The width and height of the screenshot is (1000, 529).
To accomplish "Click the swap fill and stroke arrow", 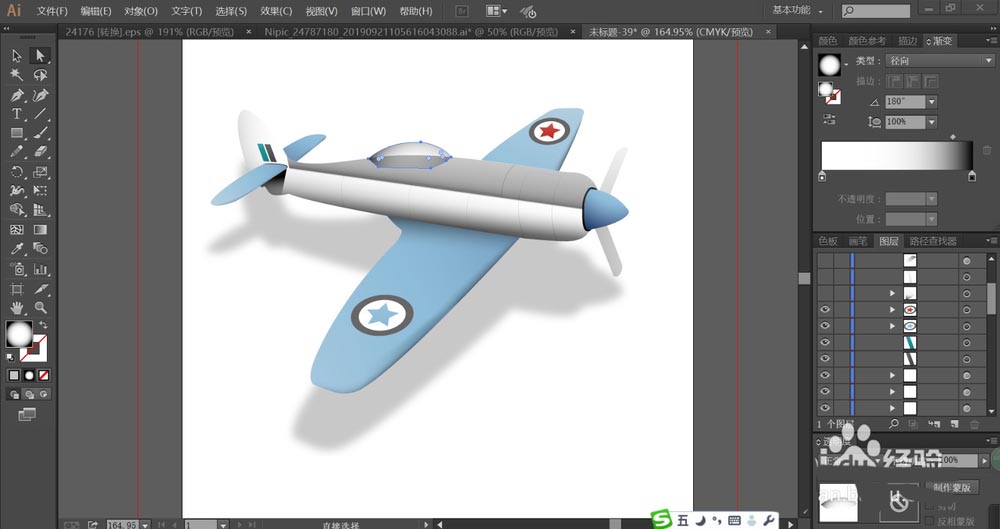I will point(43,325).
